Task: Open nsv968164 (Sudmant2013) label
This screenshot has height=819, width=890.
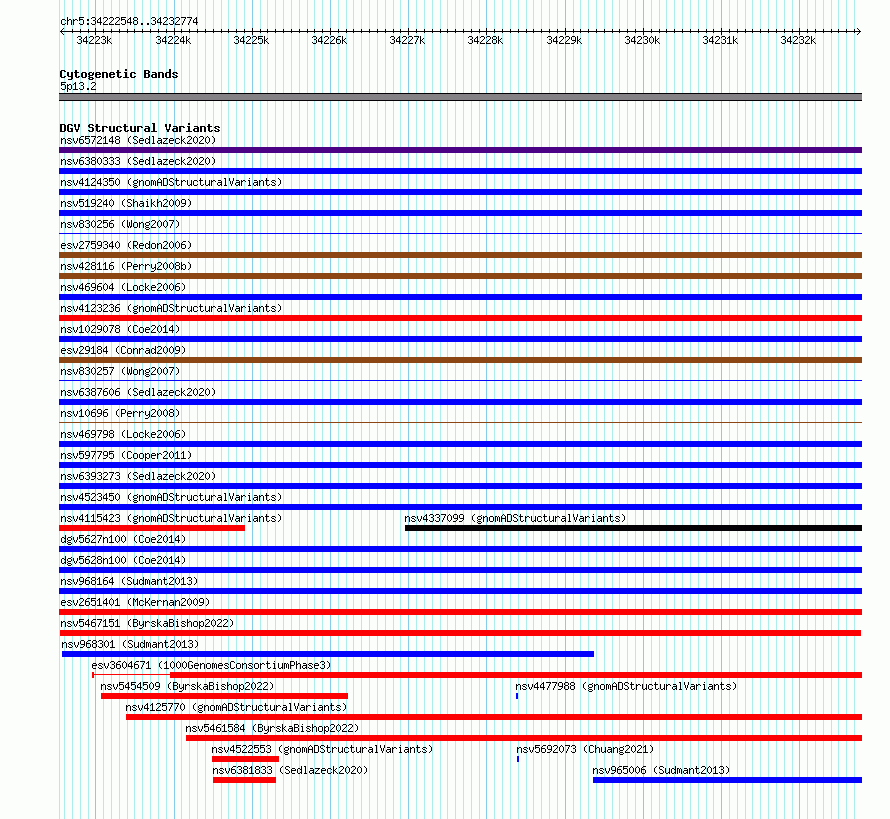Action: point(129,581)
